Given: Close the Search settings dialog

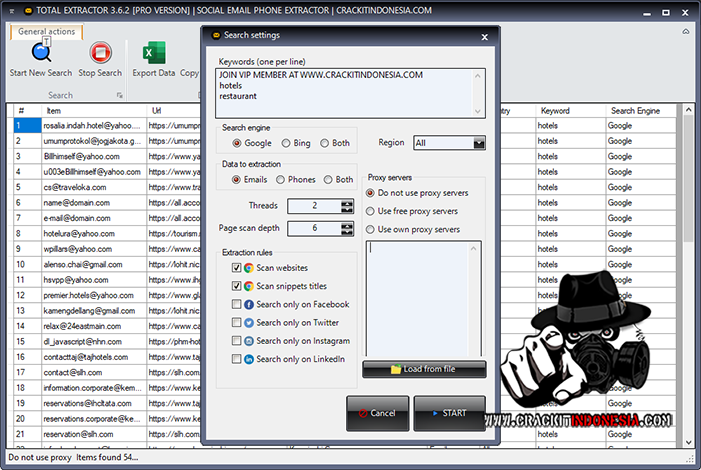Looking at the screenshot, I should click(485, 37).
